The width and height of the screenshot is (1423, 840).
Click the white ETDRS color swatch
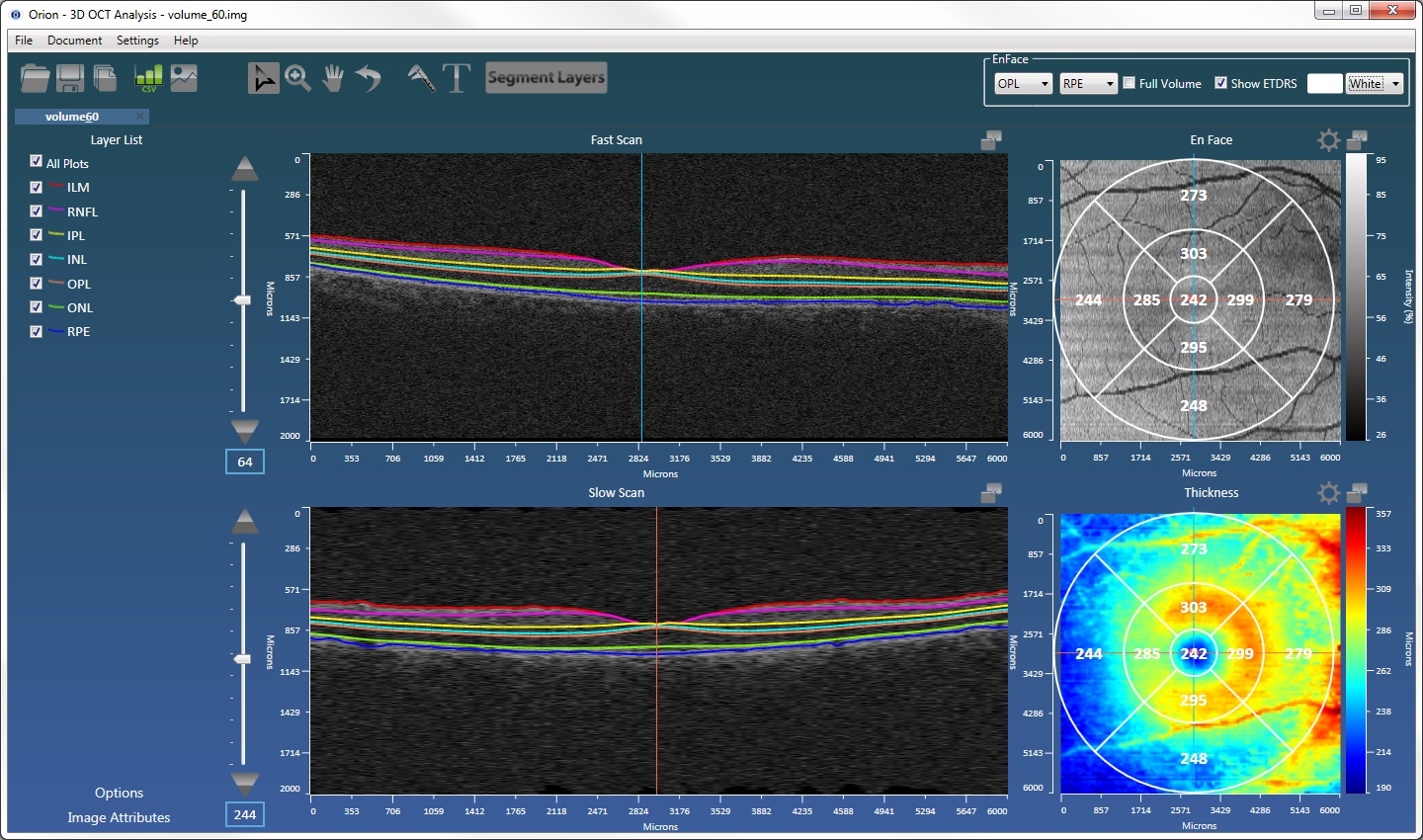(1324, 84)
